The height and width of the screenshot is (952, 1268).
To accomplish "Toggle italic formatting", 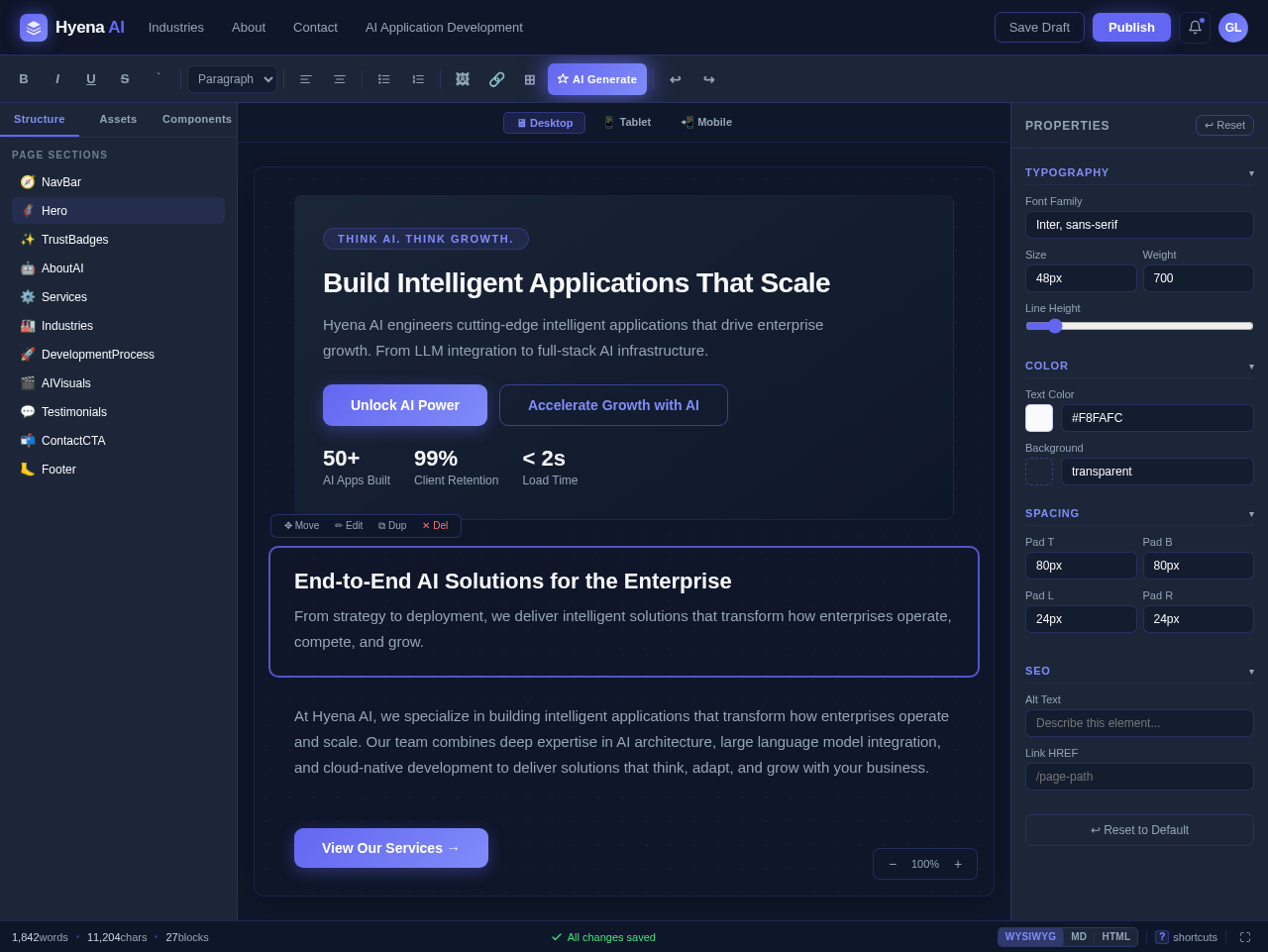I will point(57,79).
